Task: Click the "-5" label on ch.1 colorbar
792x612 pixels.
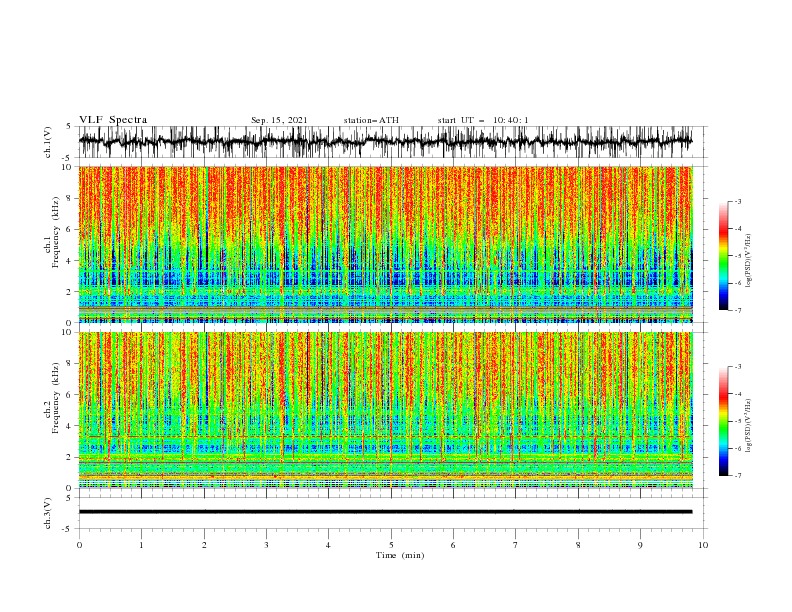Action: 738,256
